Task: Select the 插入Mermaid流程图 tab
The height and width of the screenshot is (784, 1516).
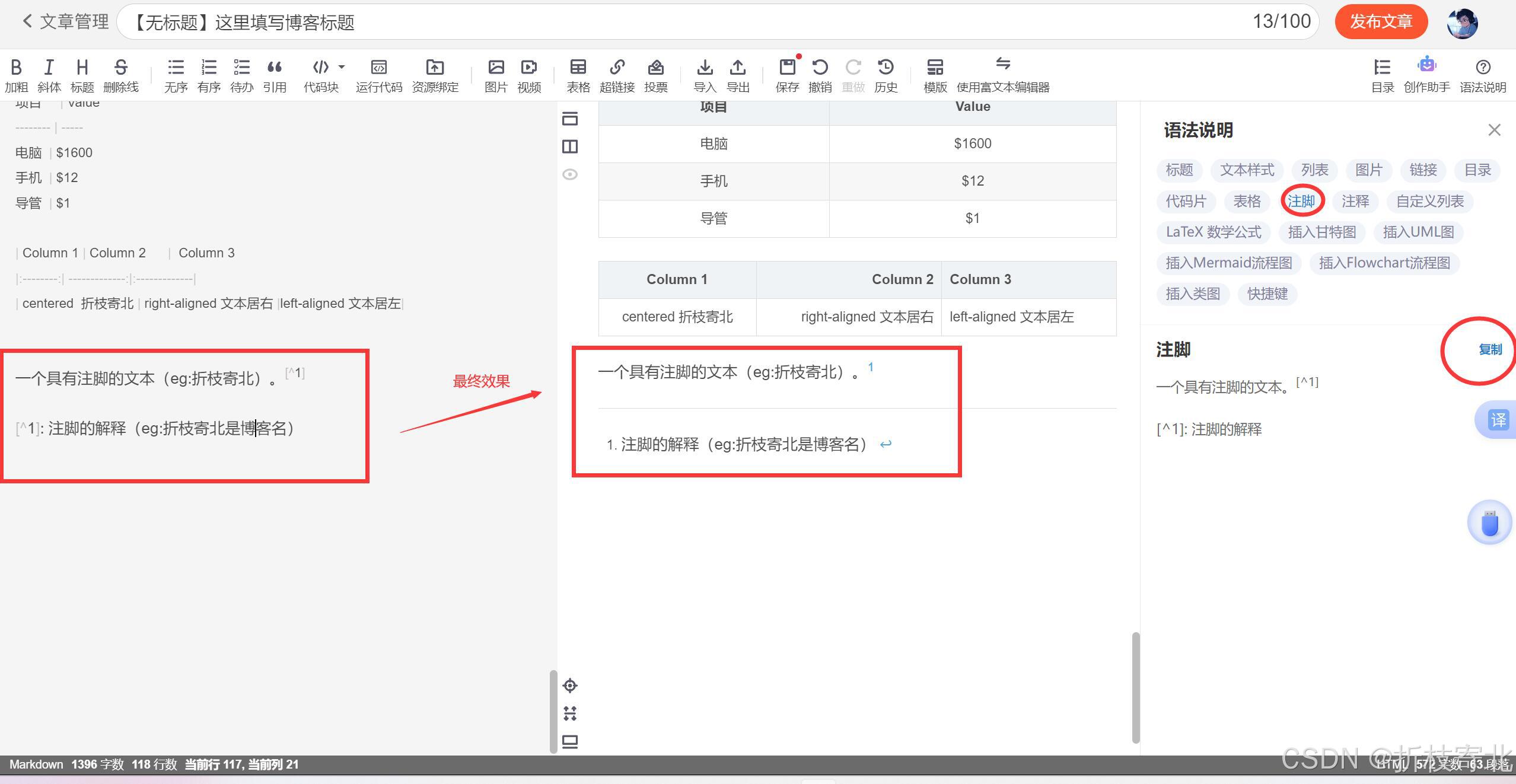Action: coord(1229,263)
